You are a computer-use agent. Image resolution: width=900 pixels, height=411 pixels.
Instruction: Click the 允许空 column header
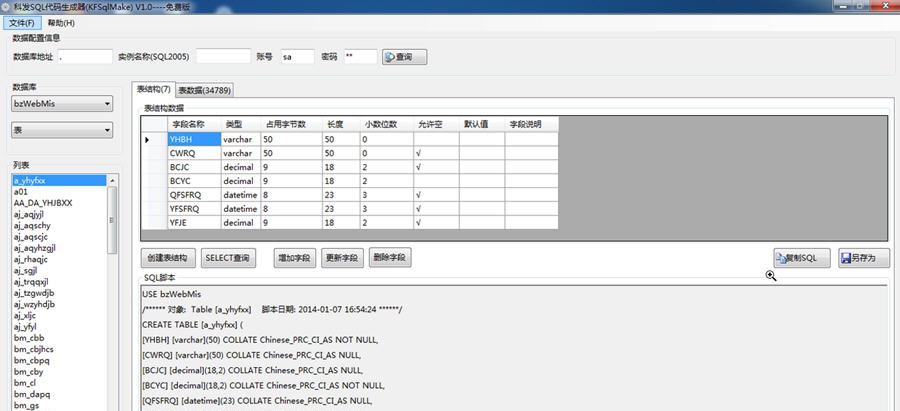point(436,124)
